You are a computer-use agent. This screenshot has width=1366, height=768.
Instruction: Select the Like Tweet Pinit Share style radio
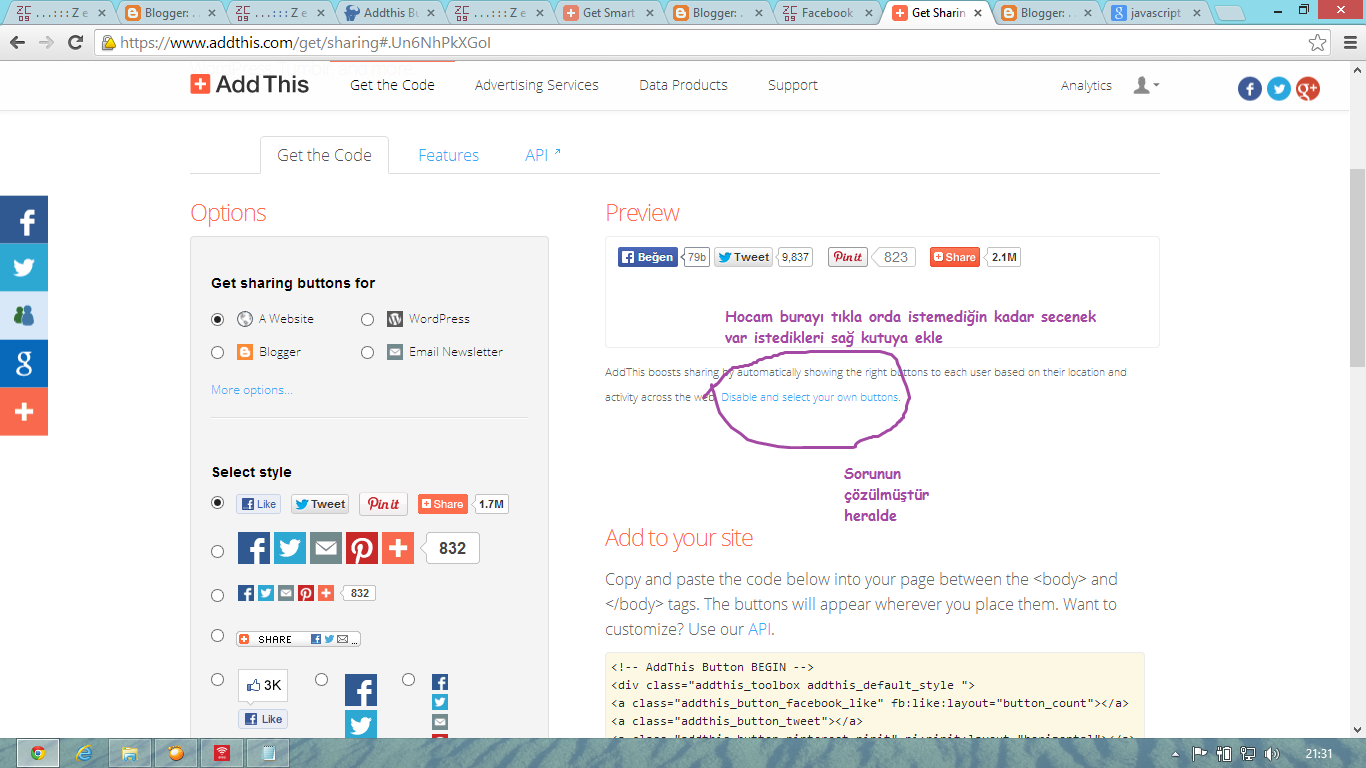pyautogui.click(x=218, y=503)
